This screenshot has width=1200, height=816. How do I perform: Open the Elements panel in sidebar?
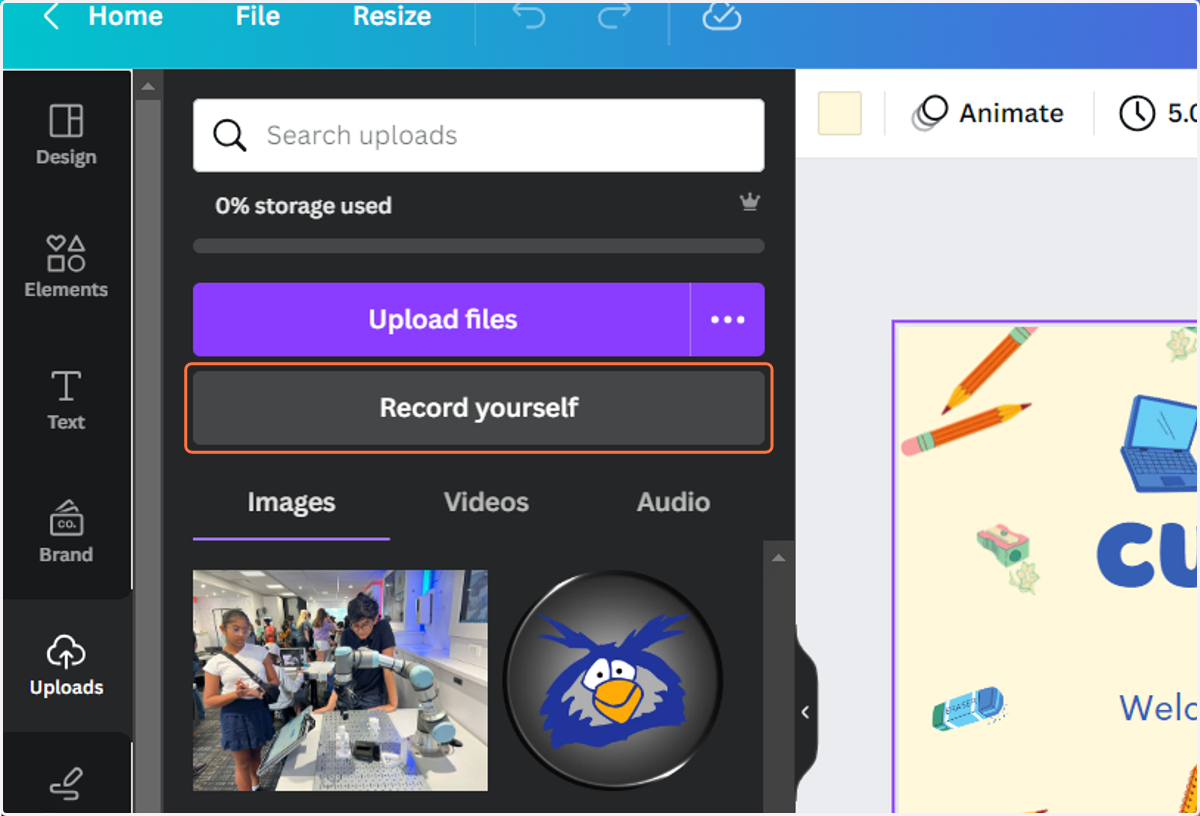(66, 267)
